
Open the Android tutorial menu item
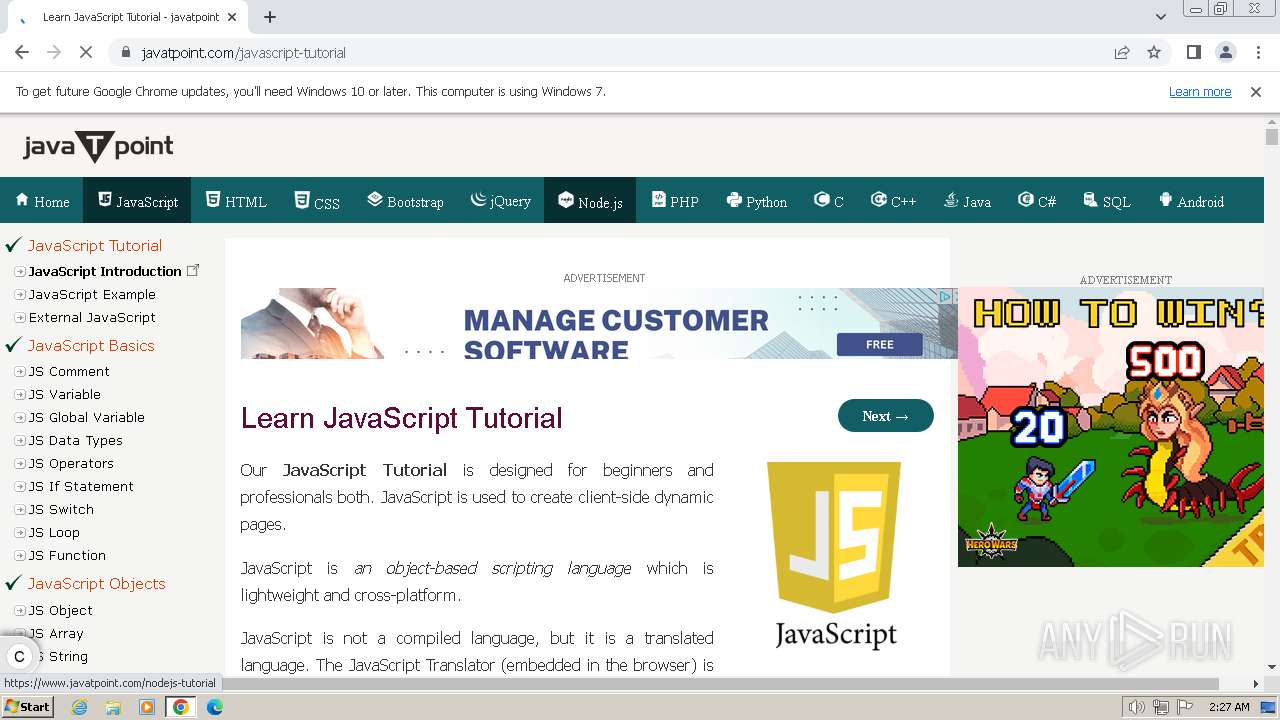click(1191, 201)
